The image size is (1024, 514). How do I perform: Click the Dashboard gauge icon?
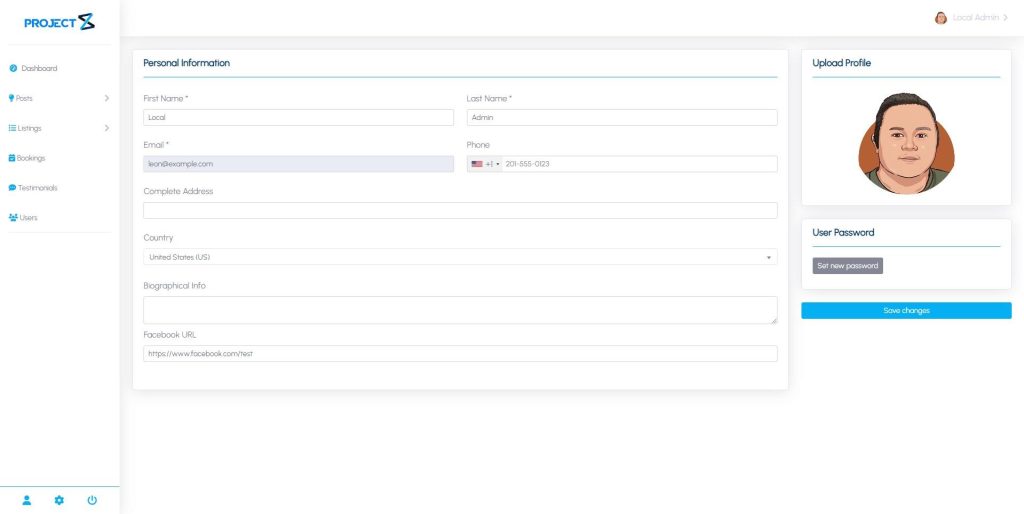point(13,69)
